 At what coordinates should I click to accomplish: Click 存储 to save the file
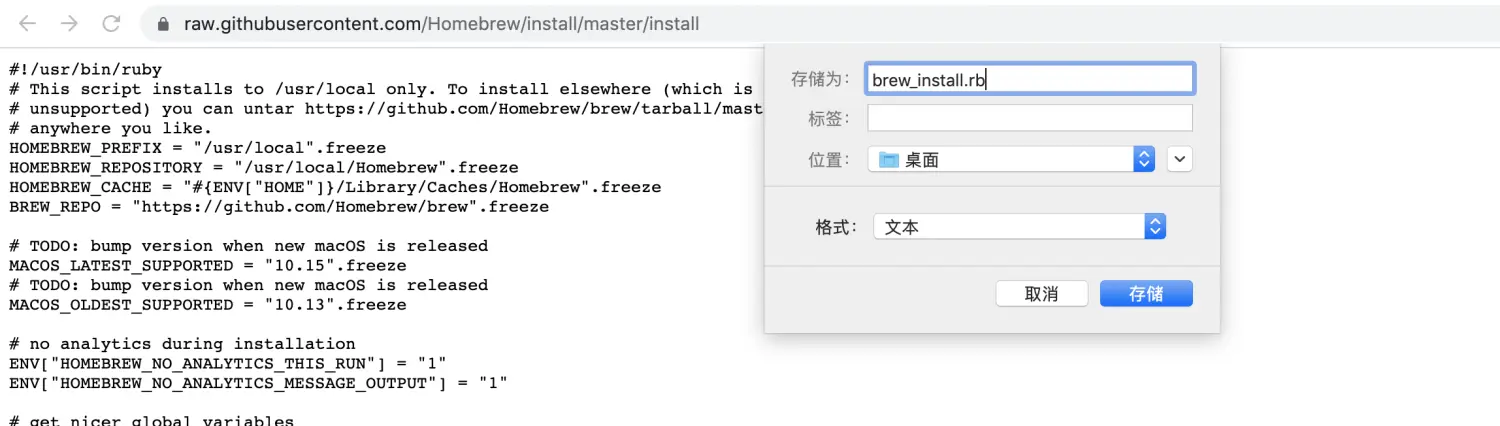pyautogui.click(x=1146, y=294)
